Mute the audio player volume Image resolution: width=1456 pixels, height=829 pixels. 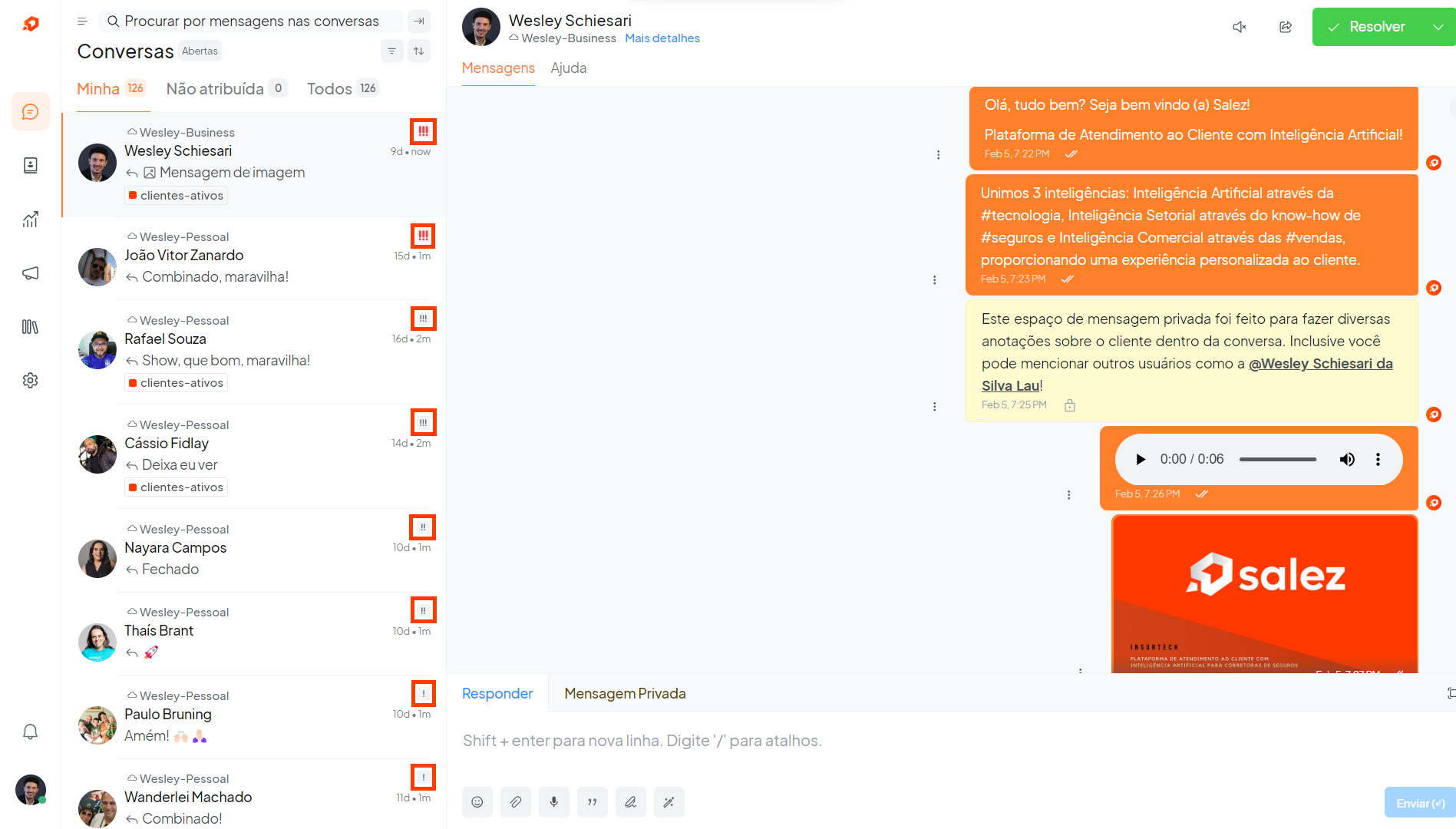(x=1347, y=459)
